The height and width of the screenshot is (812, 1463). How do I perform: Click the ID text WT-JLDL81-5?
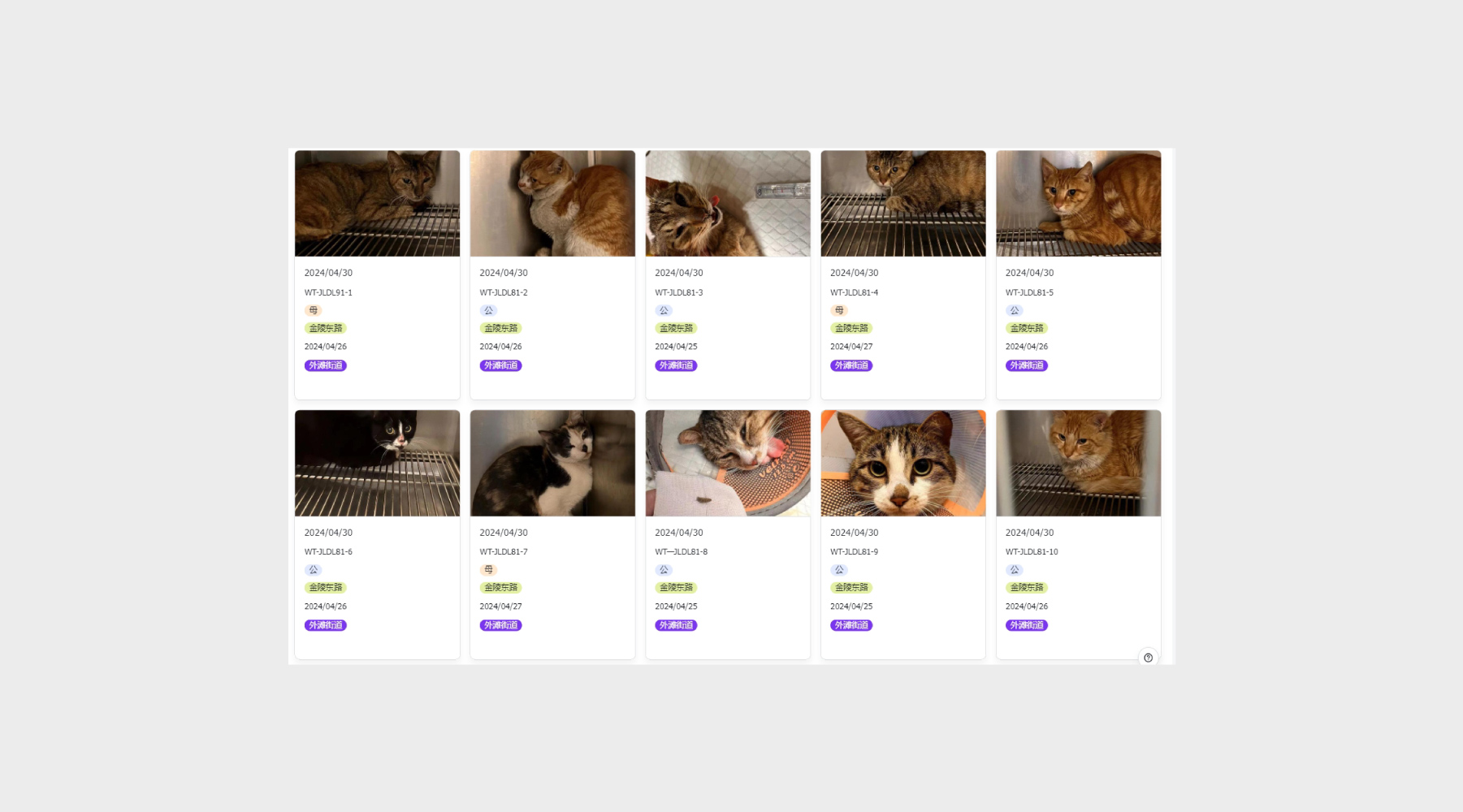pyautogui.click(x=1029, y=292)
